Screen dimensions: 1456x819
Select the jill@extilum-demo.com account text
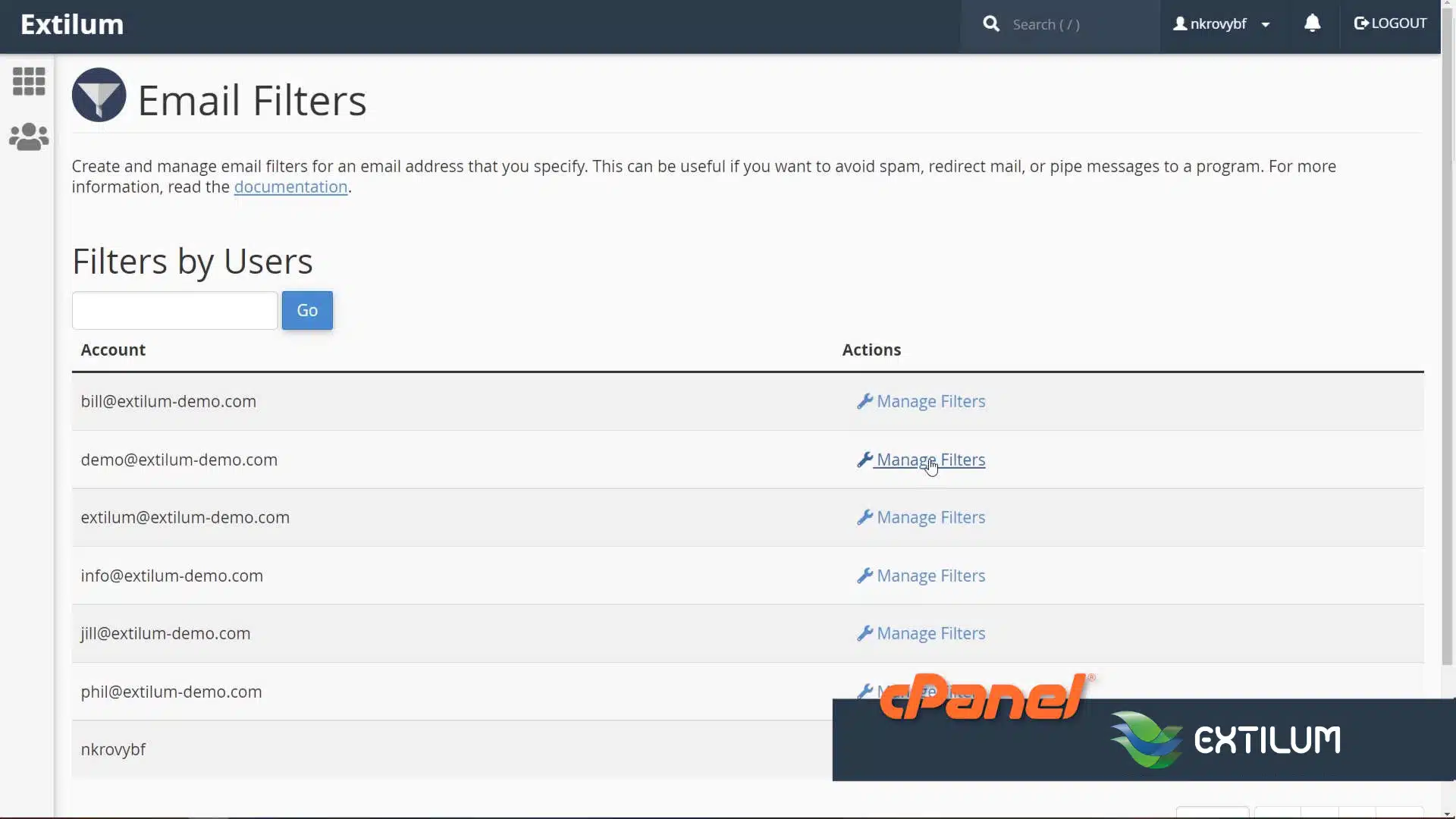(x=165, y=633)
